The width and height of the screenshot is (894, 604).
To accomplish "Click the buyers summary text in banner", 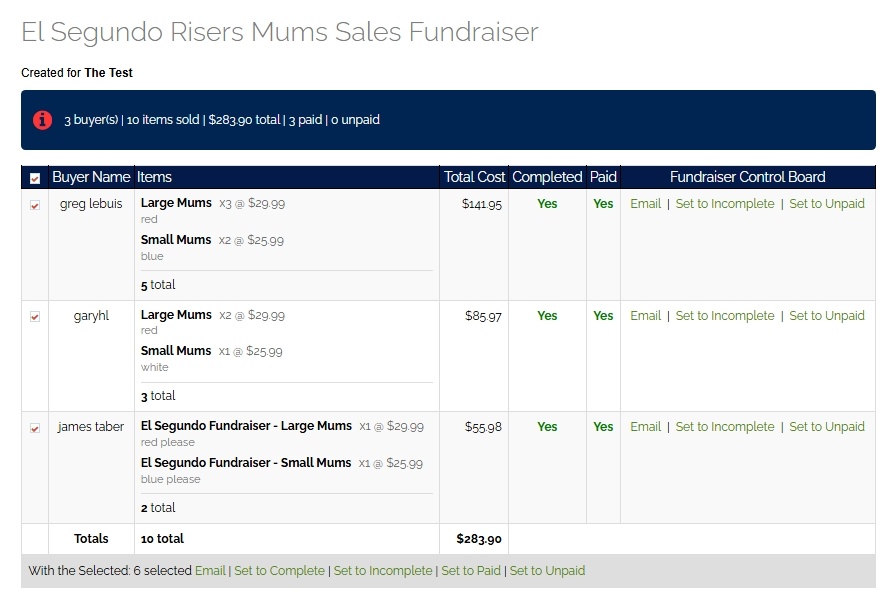I will [x=222, y=120].
